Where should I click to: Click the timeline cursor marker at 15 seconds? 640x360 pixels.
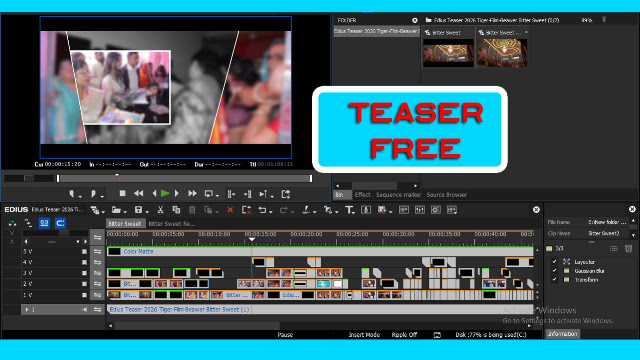point(252,240)
